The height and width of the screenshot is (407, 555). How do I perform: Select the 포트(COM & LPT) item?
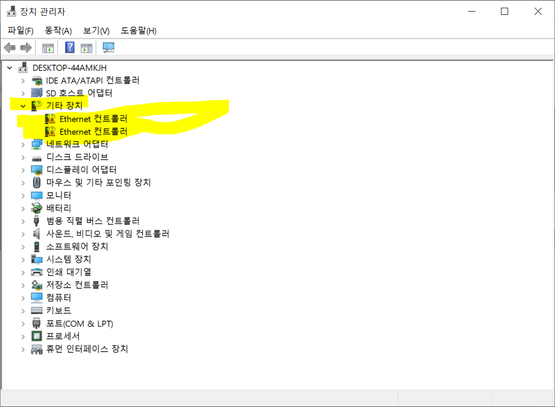coord(80,323)
